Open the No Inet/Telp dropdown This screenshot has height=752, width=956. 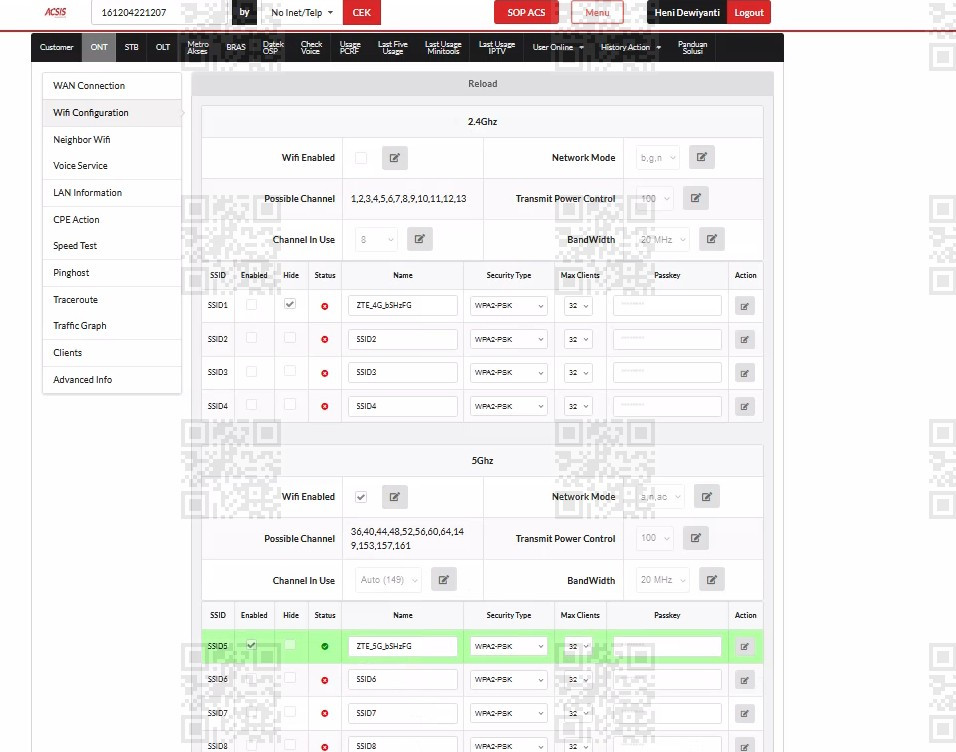tap(302, 13)
